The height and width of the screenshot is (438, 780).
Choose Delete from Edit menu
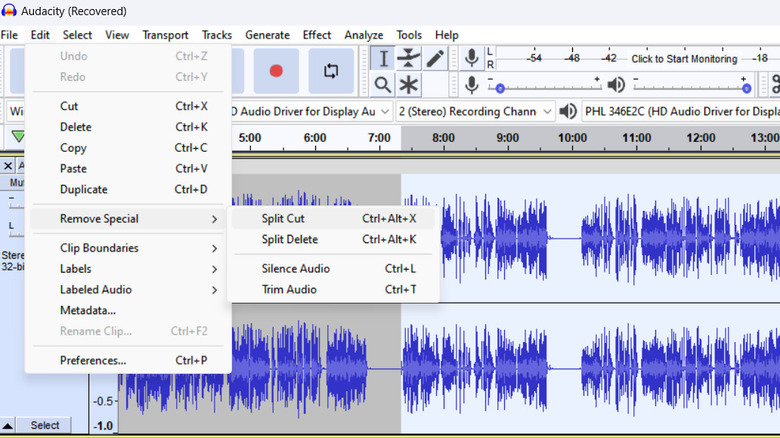click(128, 127)
